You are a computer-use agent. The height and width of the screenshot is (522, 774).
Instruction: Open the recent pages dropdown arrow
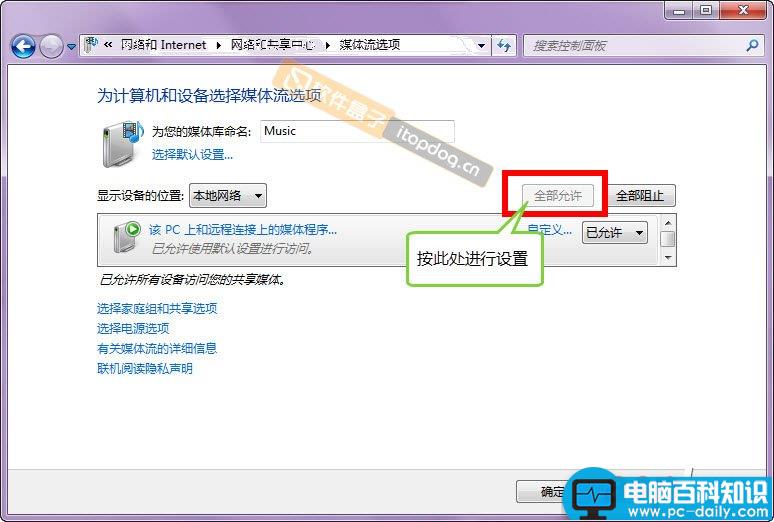pyautogui.click(x=72, y=47)
